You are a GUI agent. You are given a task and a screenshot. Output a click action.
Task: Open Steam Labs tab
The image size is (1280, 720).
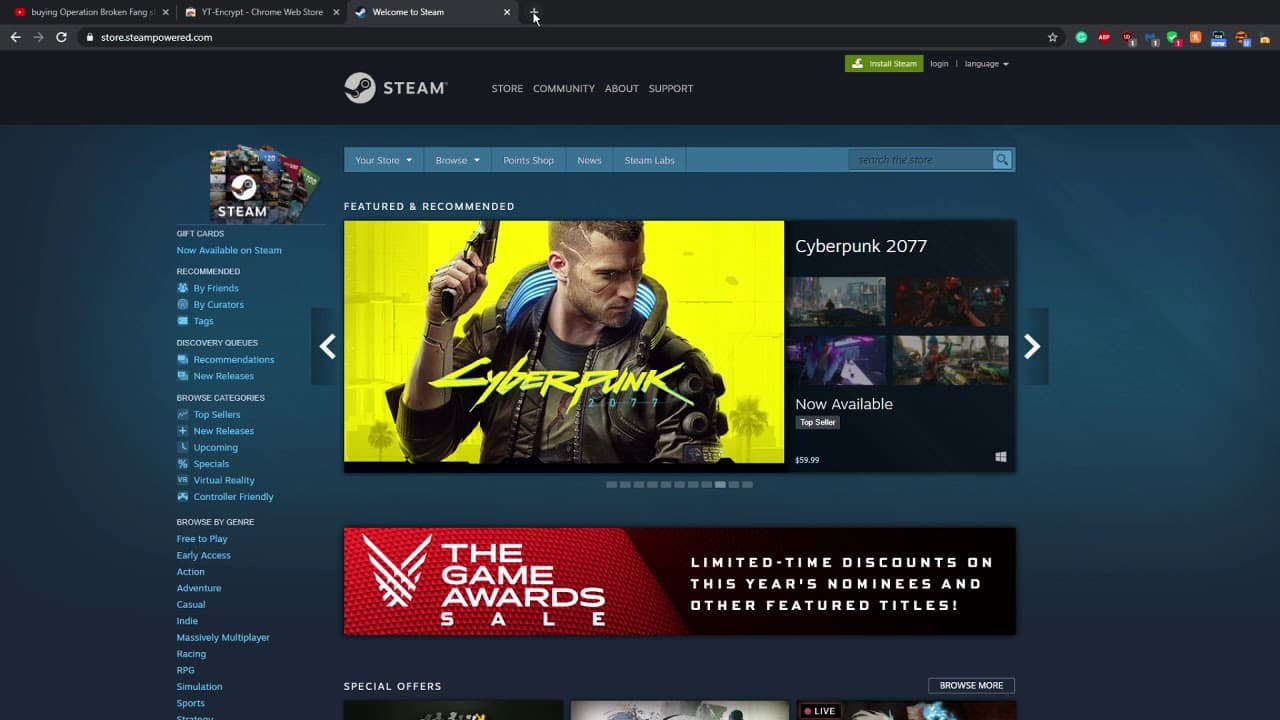click(650, 160)
